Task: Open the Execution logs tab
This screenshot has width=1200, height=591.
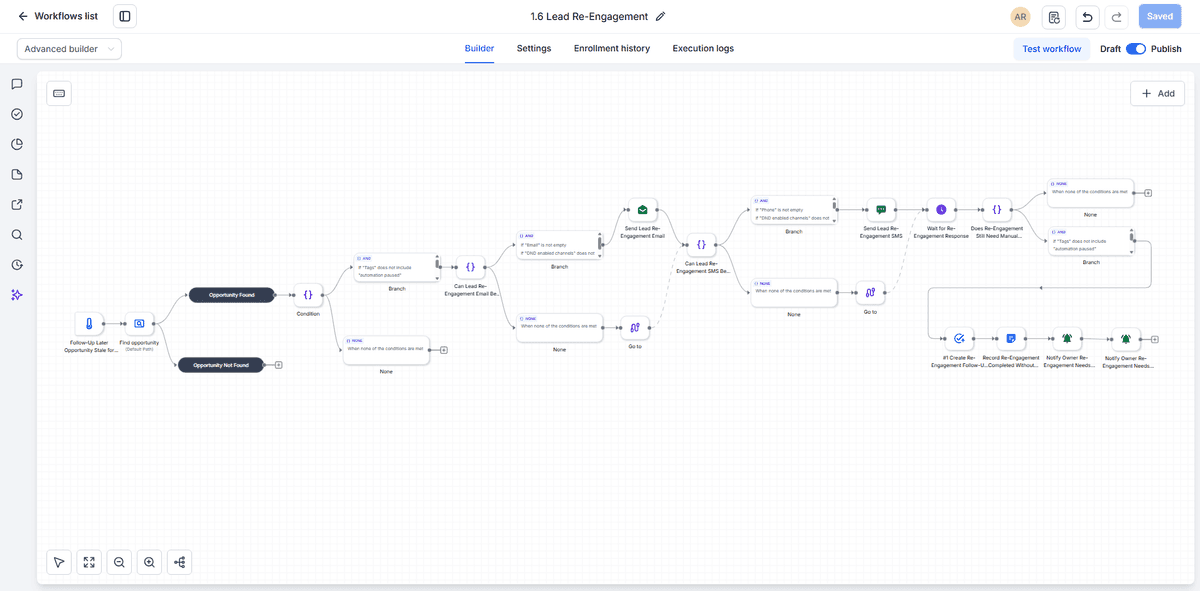Action: (703, 48)
